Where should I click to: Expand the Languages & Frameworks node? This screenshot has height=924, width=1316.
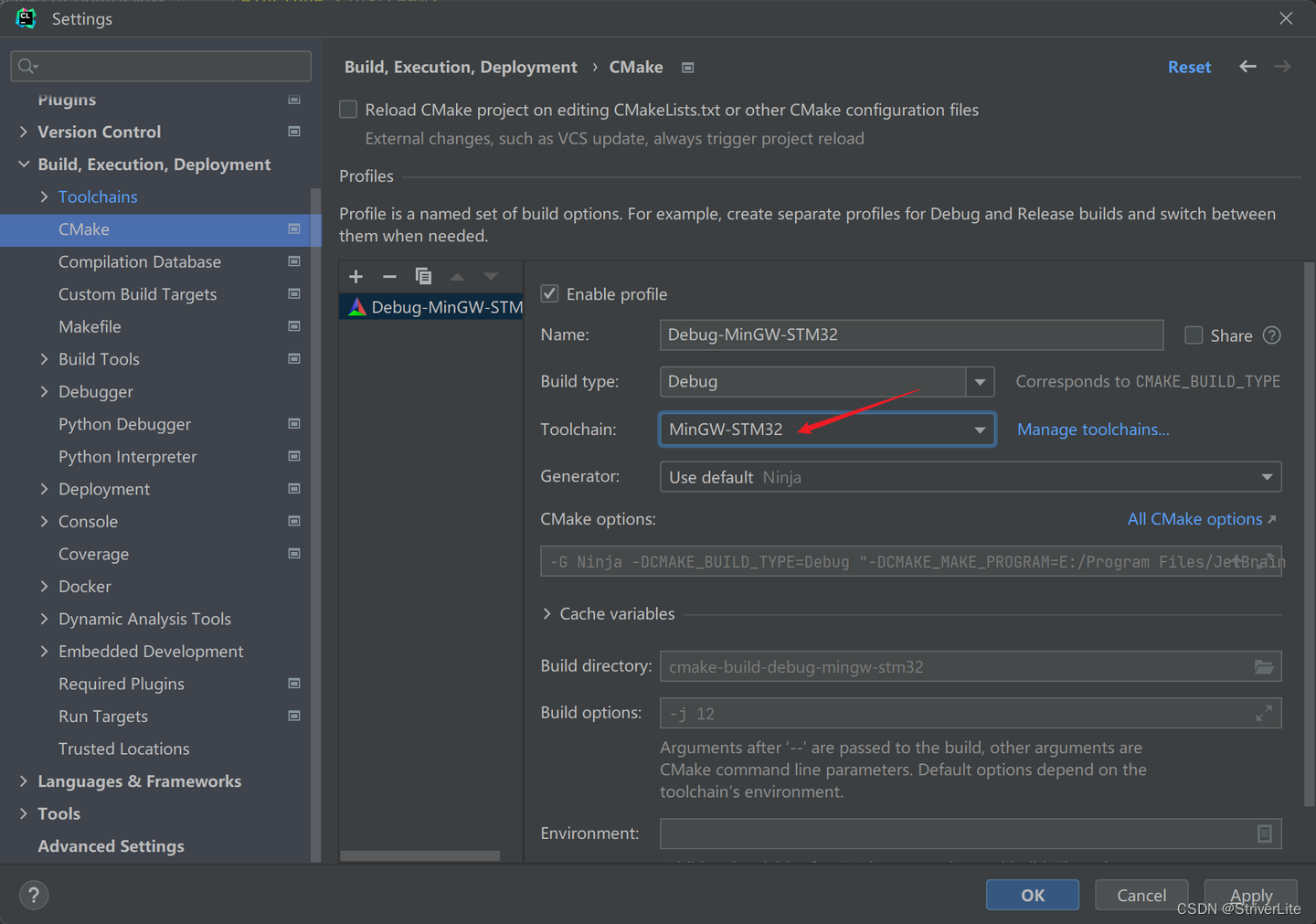[23, 781]
